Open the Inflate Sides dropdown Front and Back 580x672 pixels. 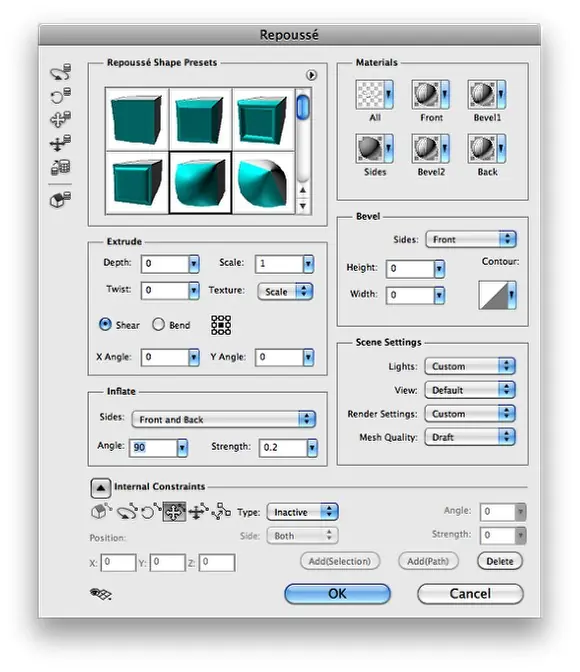point(223,419)
